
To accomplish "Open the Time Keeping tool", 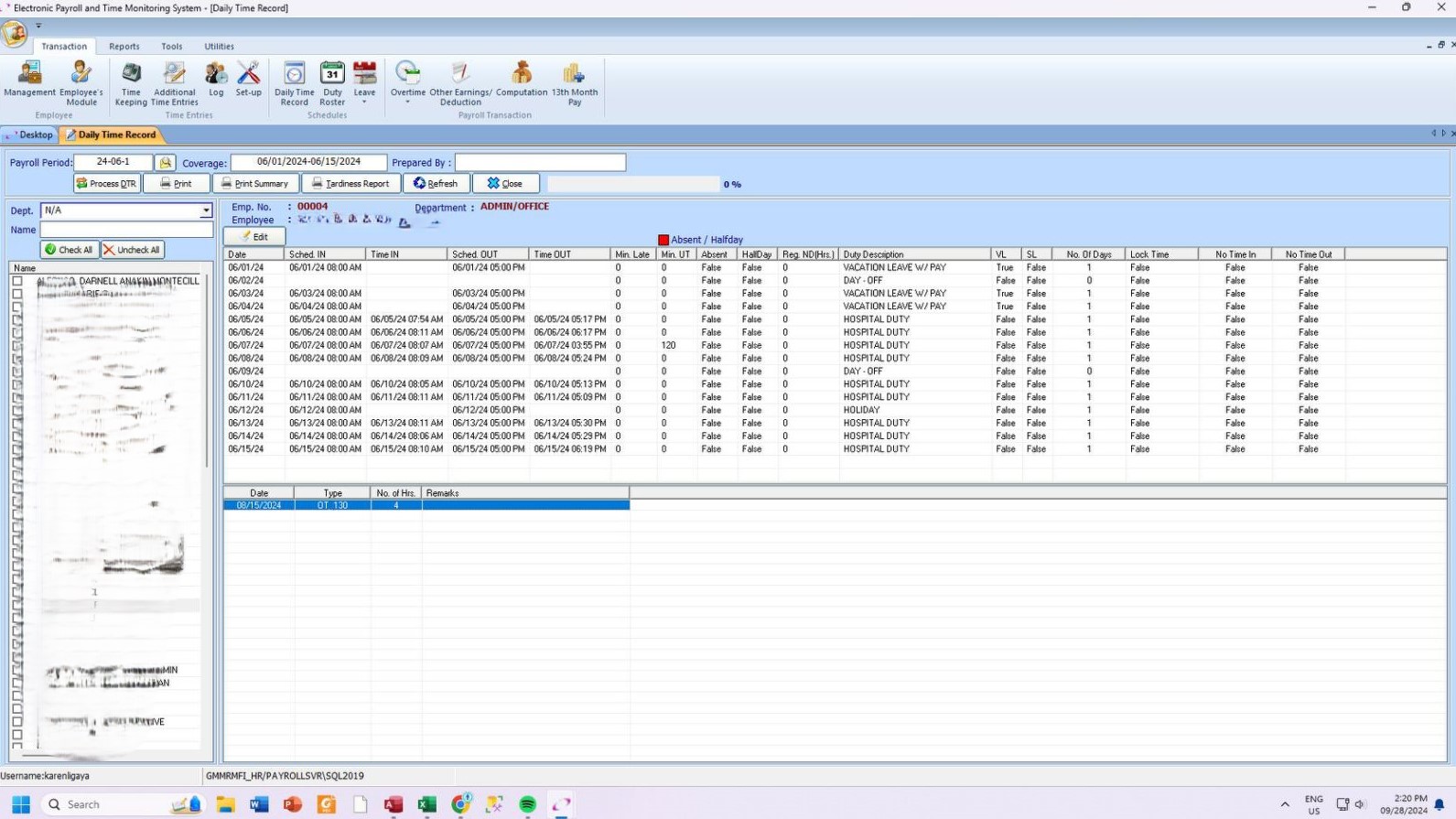I will 131,83.
